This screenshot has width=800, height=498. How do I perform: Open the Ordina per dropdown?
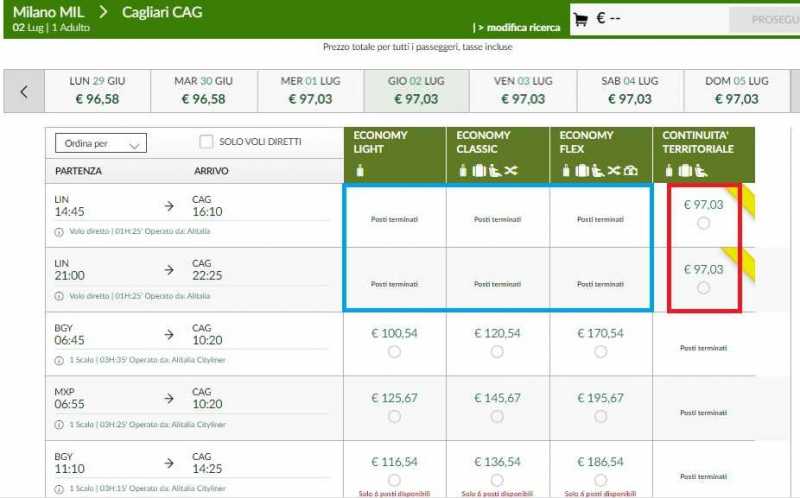[101, 143]
